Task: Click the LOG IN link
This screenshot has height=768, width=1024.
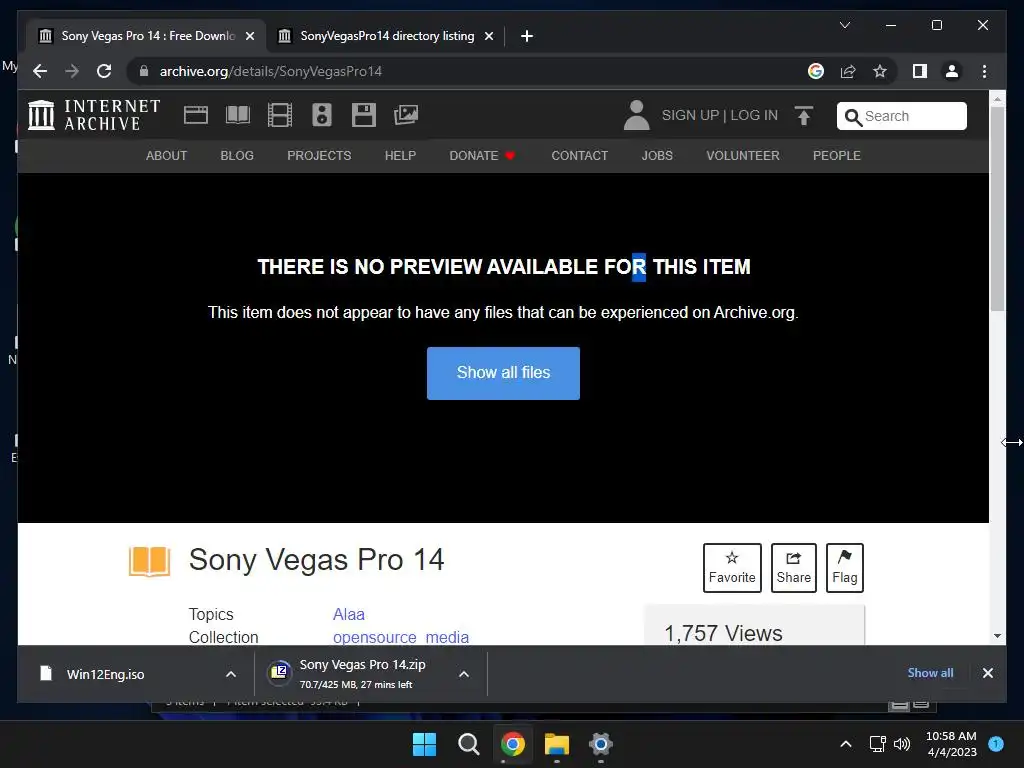Action: click(x=754, y=115)
